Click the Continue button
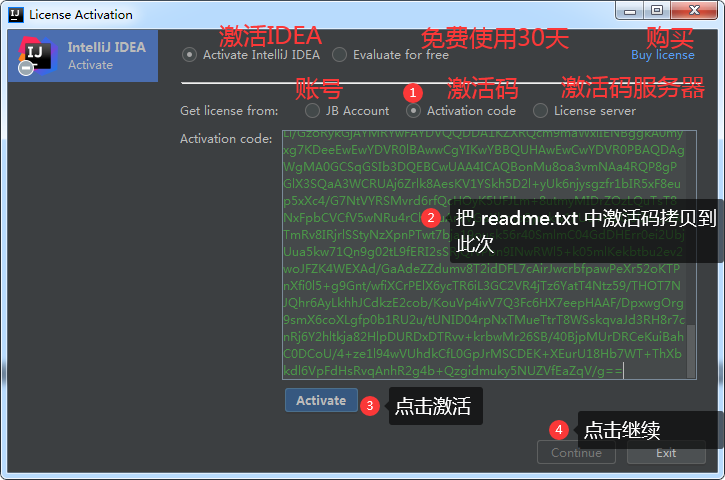 (576, 452)
